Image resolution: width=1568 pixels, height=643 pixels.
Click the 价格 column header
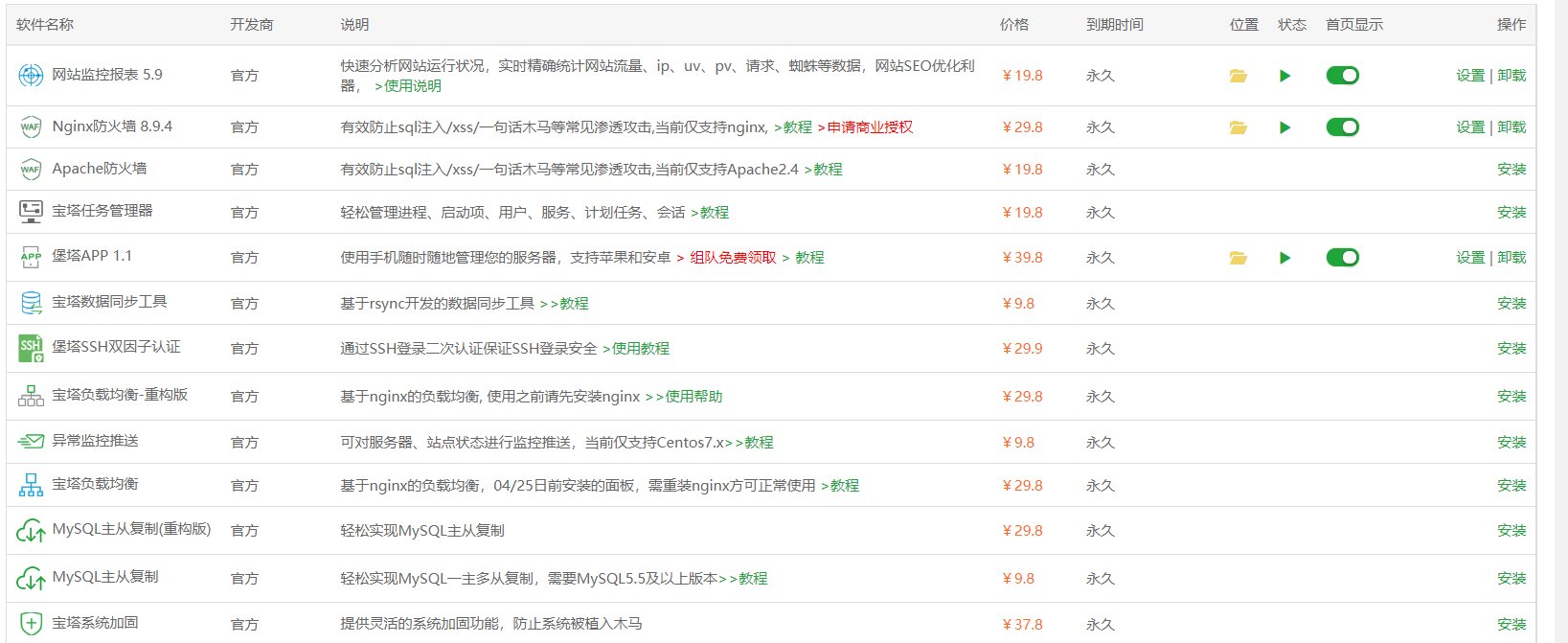(x=1013, y=25)
